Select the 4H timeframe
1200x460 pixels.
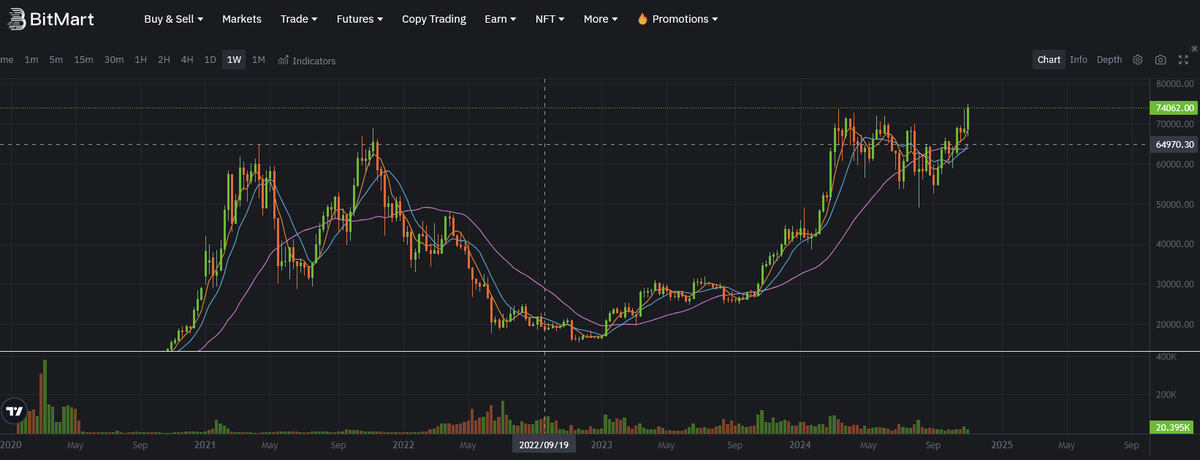187,60
